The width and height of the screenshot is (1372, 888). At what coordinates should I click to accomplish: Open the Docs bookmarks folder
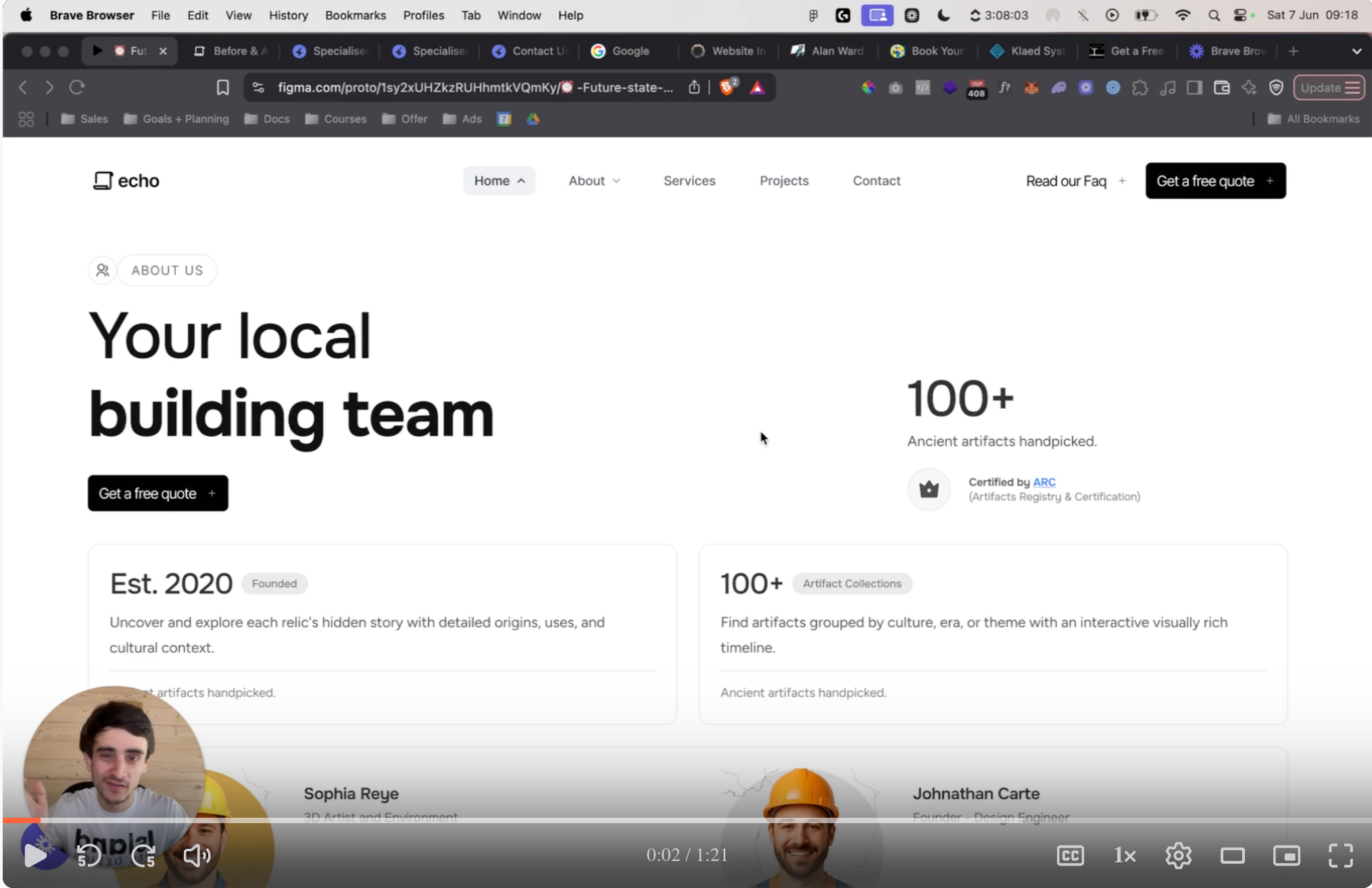(x=267, y=119)
